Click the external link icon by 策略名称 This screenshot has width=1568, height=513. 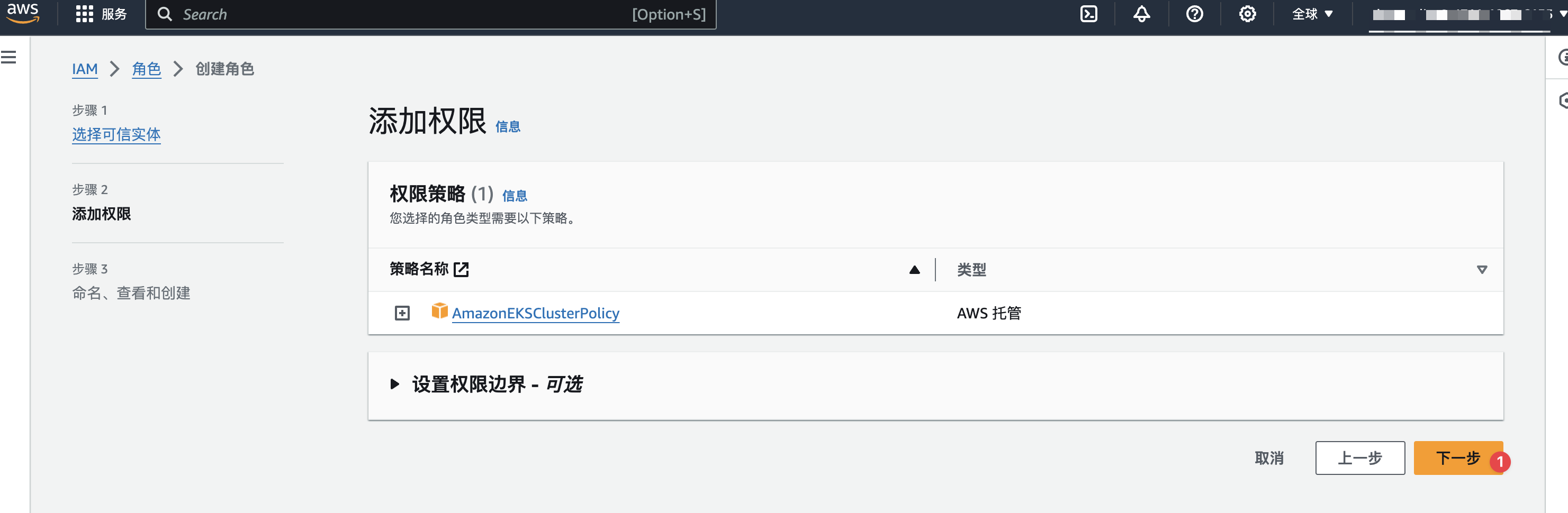[x=462, y=269]
